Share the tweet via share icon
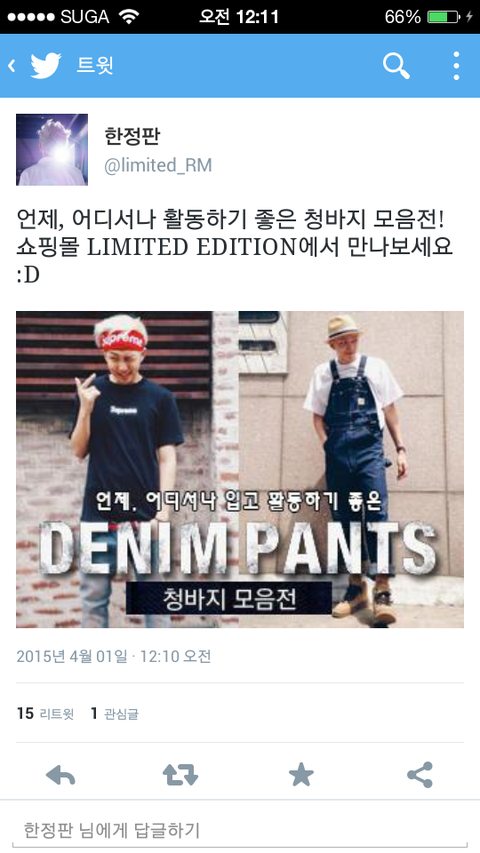The image size is (480, 853). pyautogui.click(x=420, y=774)
